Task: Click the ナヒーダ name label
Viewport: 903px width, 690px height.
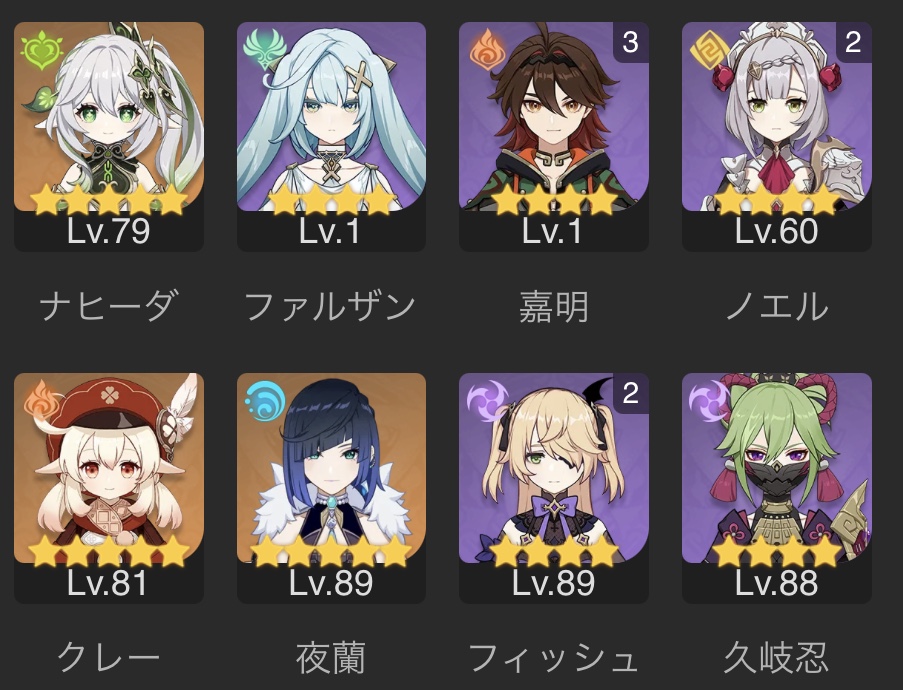Action: click(108, 306)
